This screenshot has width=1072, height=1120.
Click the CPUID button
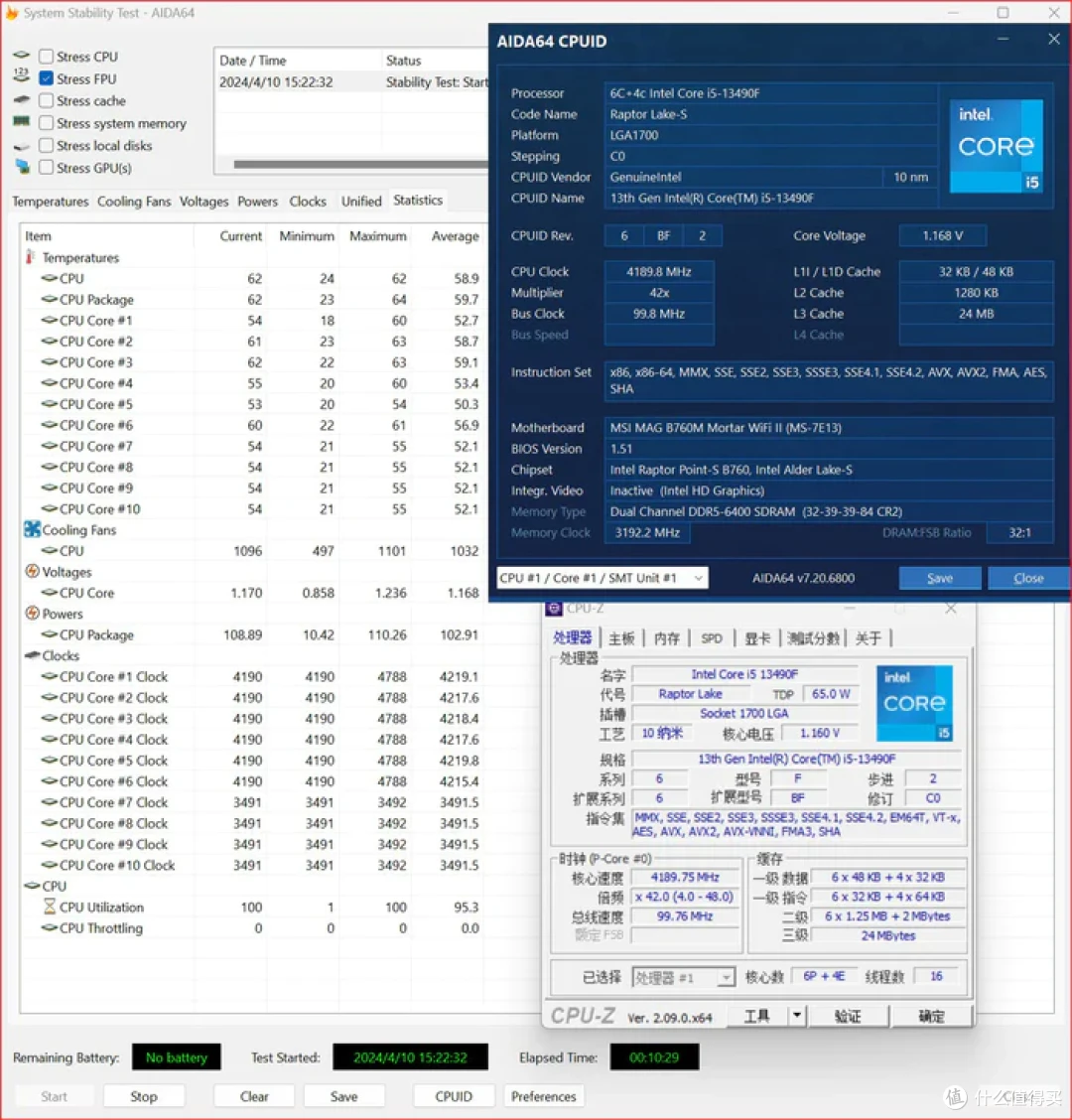point(454,1096)
